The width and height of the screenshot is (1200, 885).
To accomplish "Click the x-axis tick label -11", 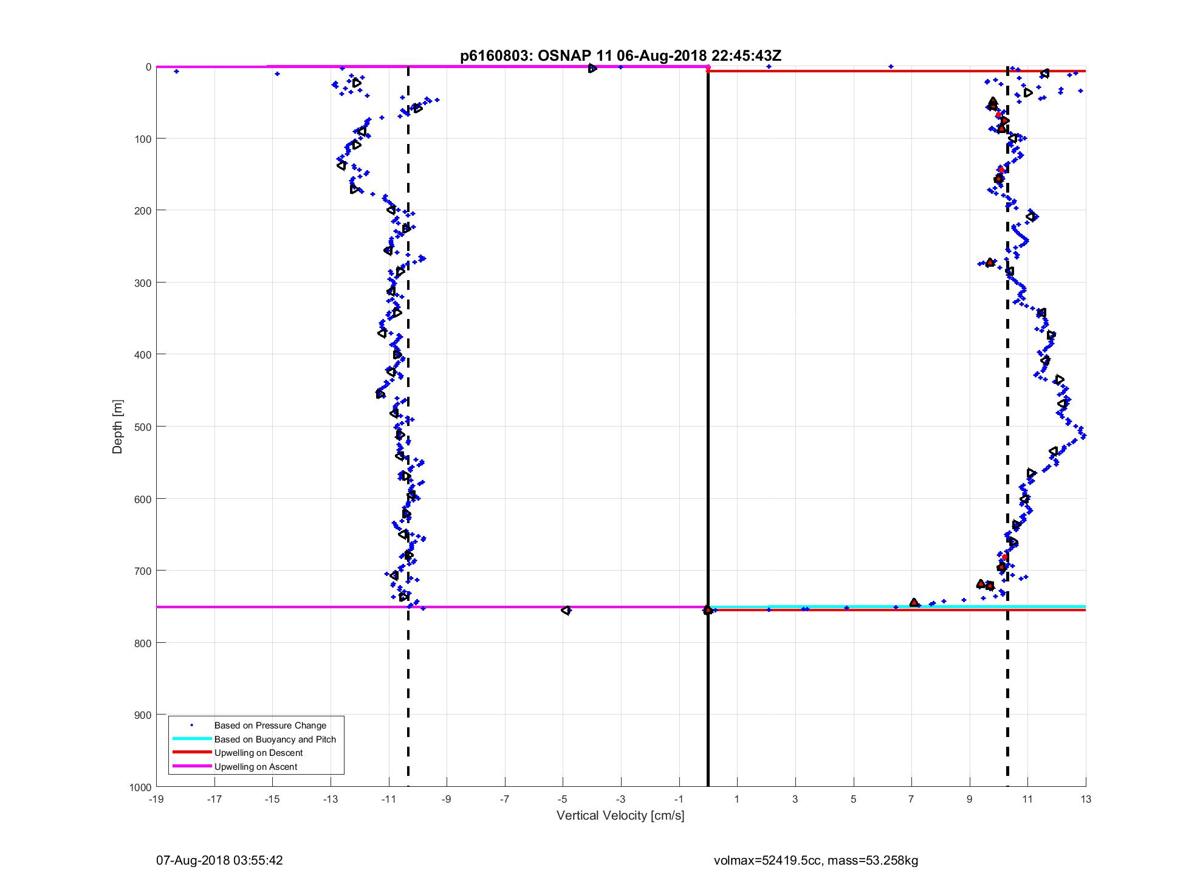I will [x=388, y=799].
